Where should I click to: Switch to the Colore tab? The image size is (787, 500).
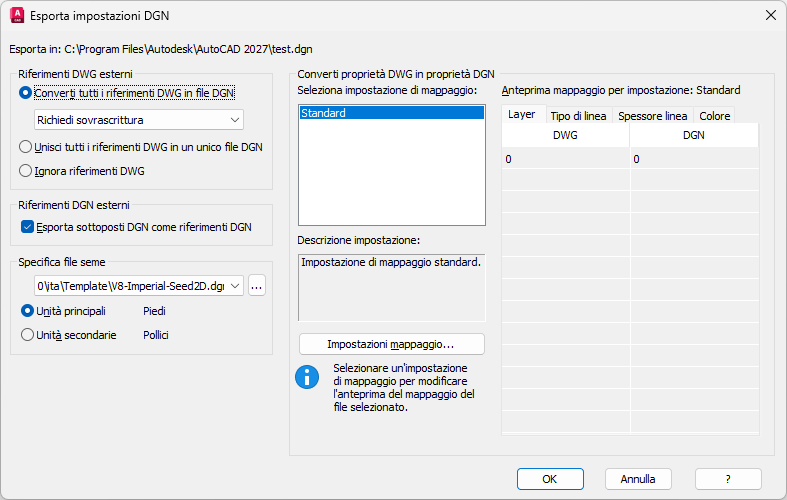point(714,116)
